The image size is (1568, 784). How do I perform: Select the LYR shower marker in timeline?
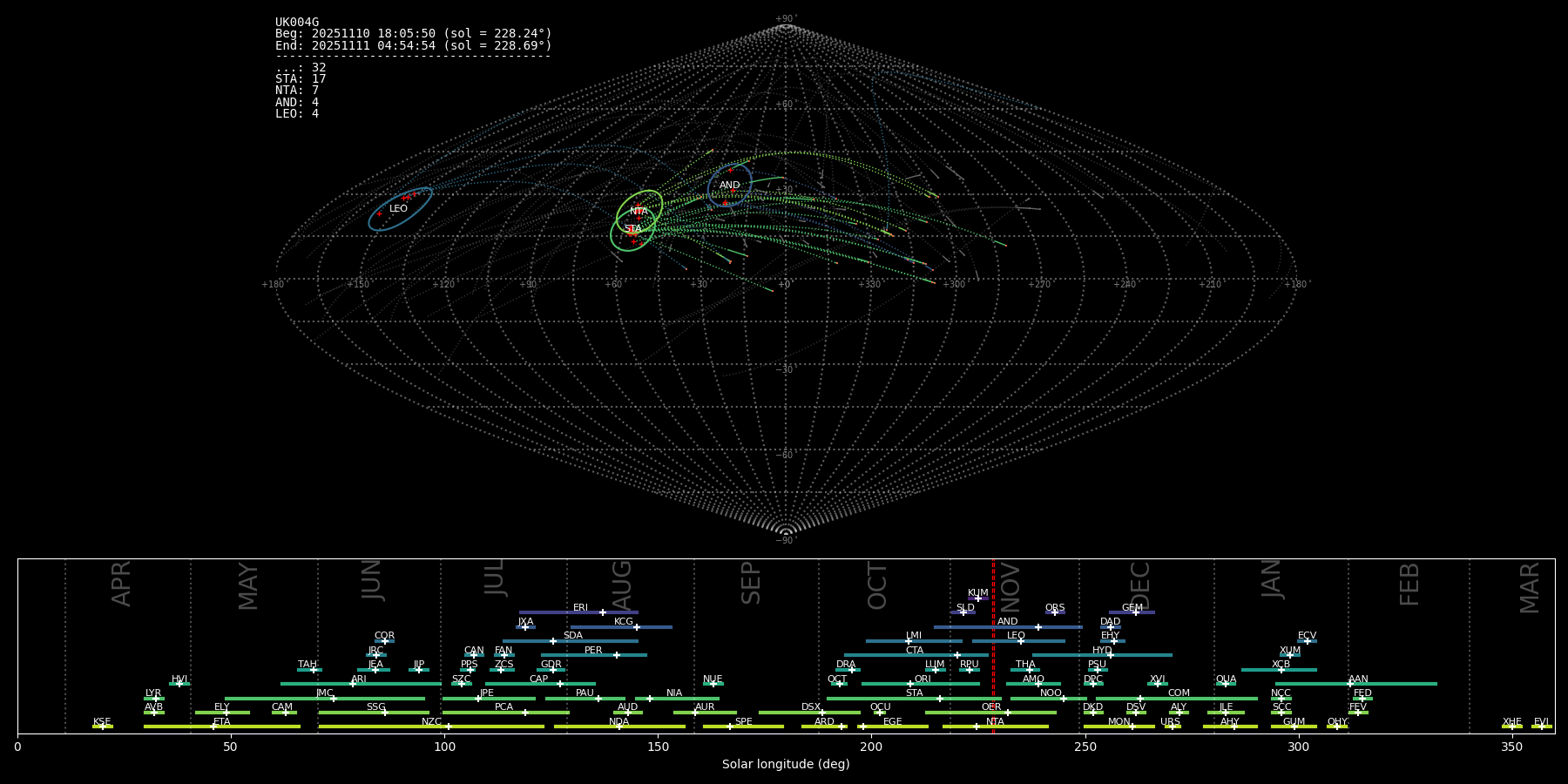pos(155,699)
